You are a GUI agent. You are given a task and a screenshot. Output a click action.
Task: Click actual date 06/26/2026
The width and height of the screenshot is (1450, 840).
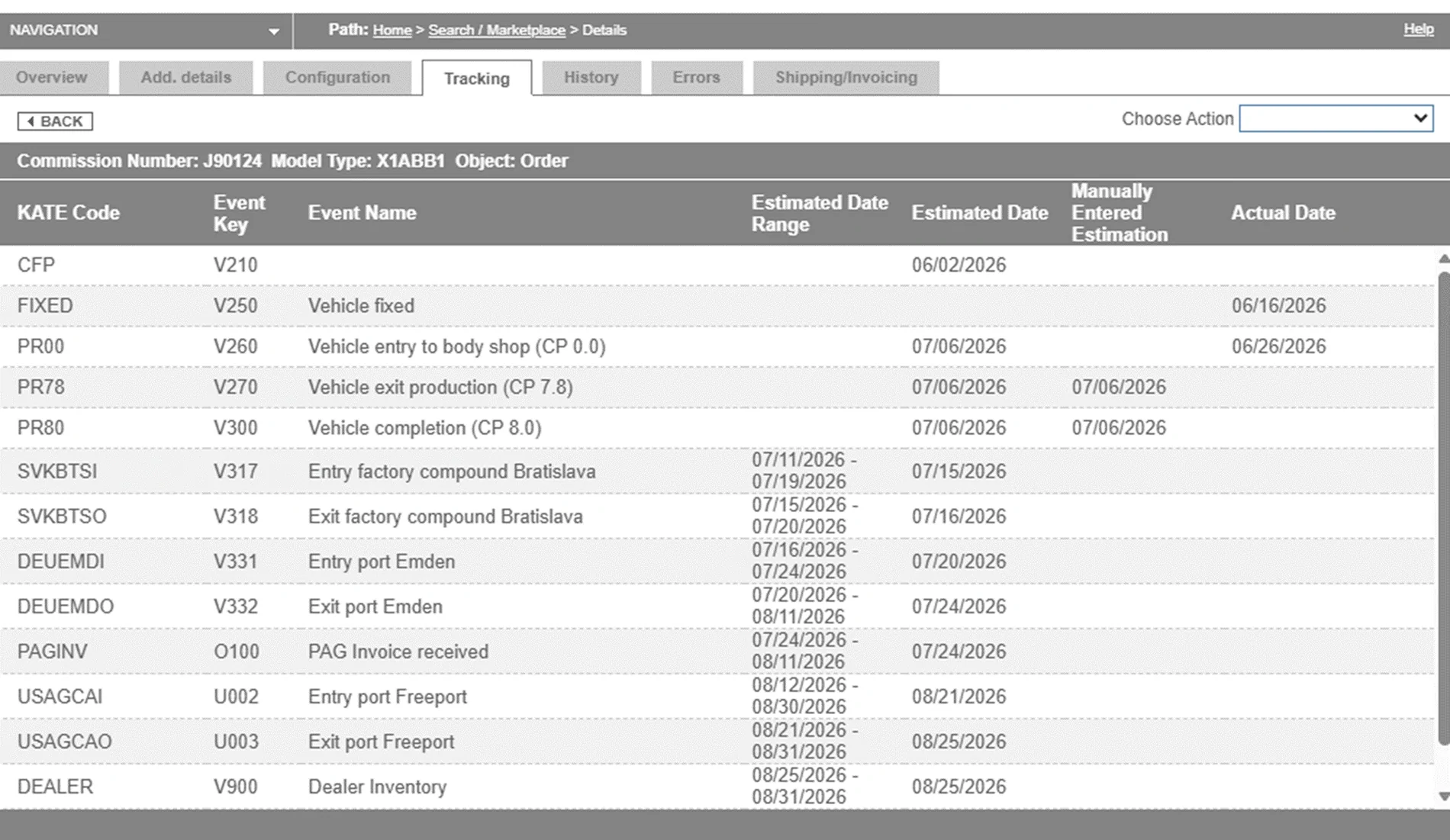coord(1278,346)
